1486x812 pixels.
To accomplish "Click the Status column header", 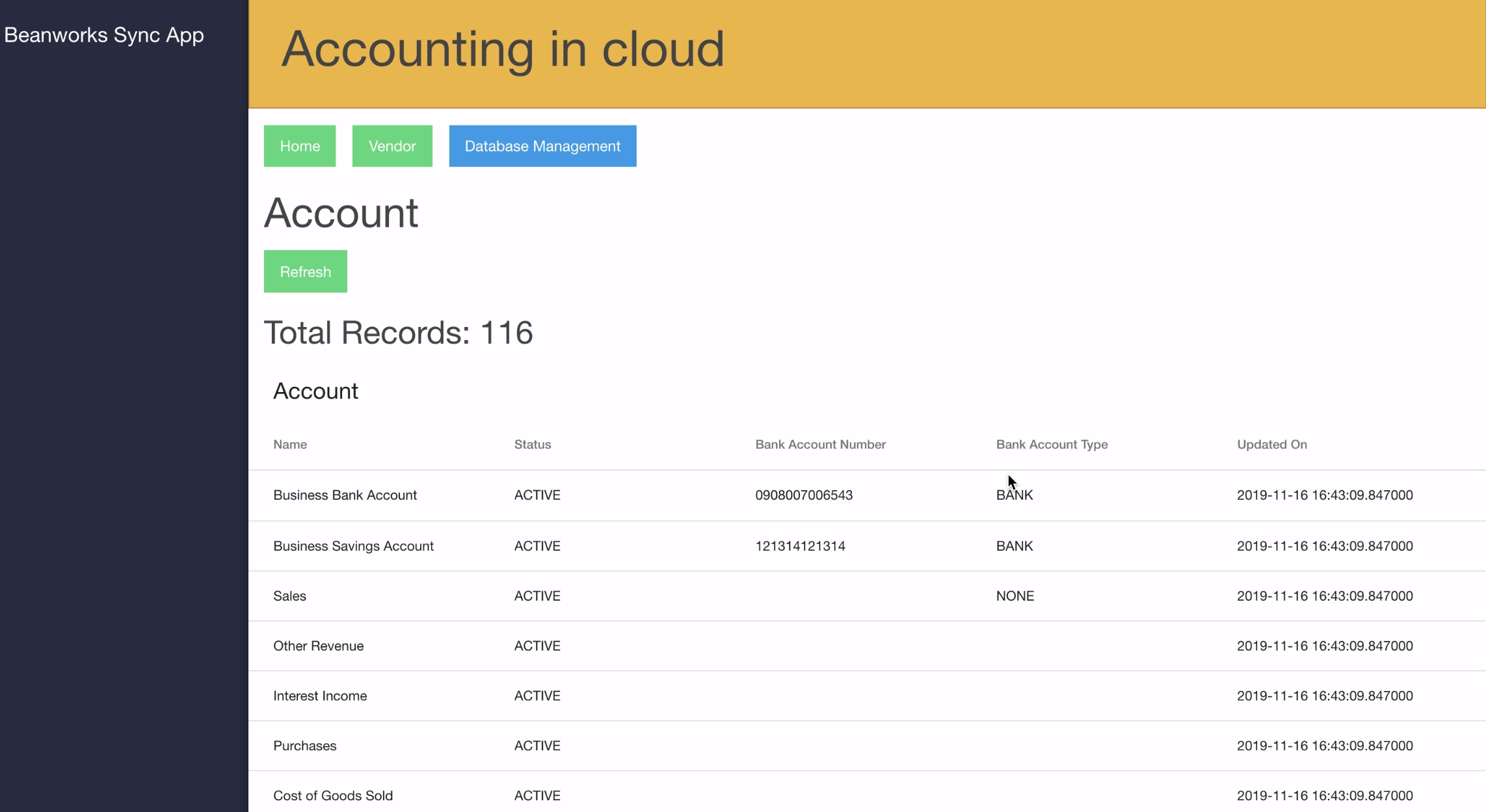I will pos(532,445).
